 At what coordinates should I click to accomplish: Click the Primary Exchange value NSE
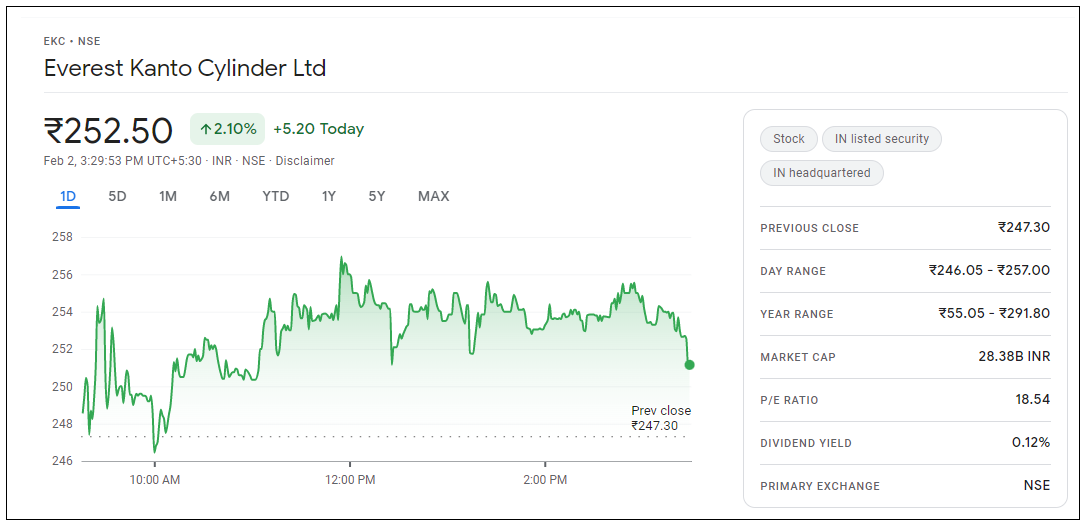click(x=1037, y=485)
